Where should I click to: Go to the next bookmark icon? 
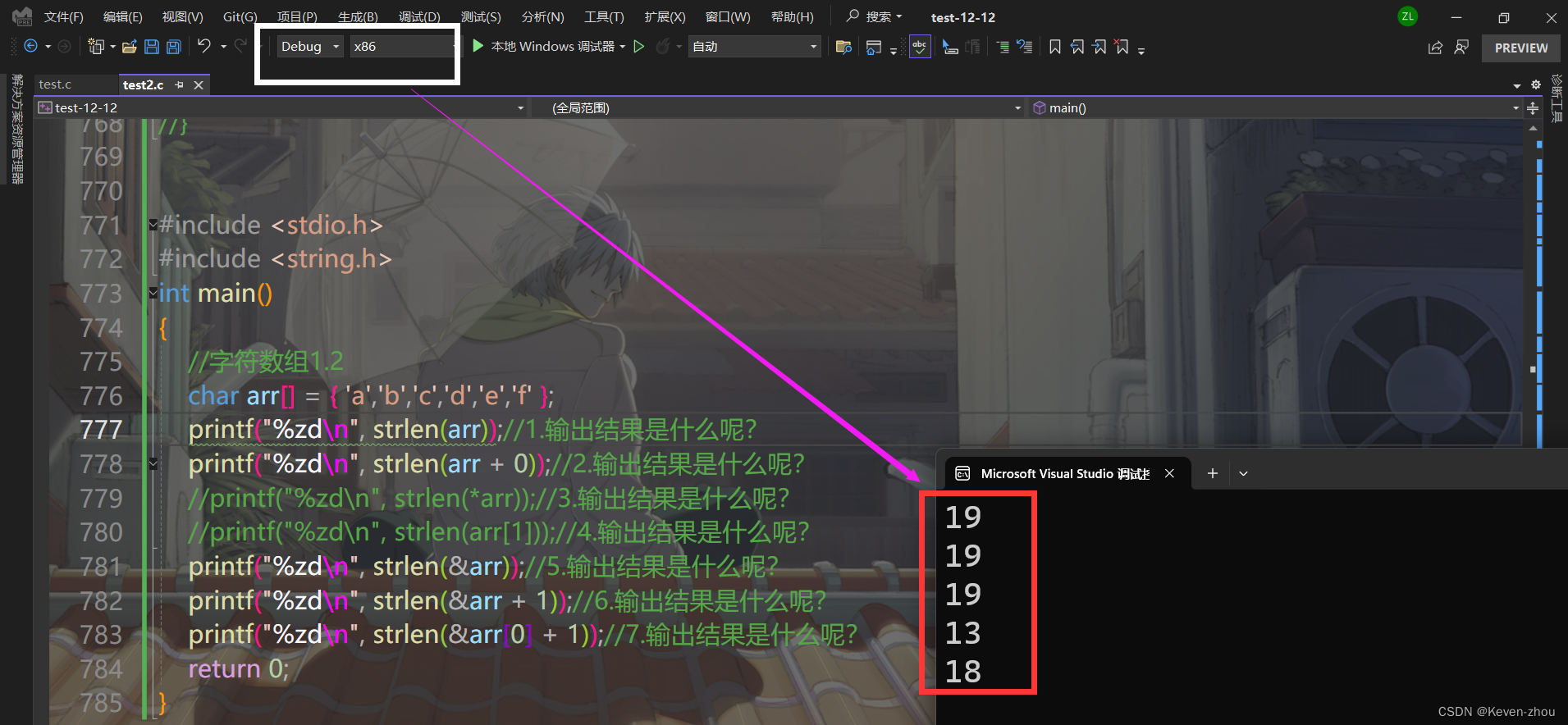(1099, 47)
